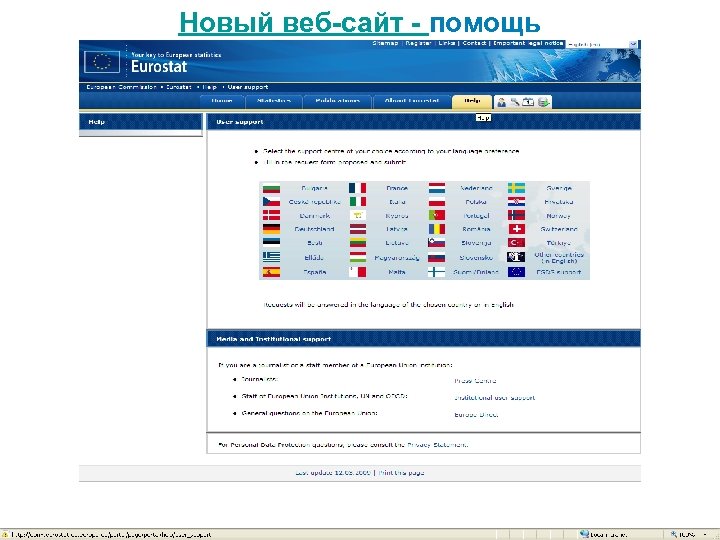The image size is (720, 540).
Task: Click the Local intranet zone status icon
Action: point(584,534)
